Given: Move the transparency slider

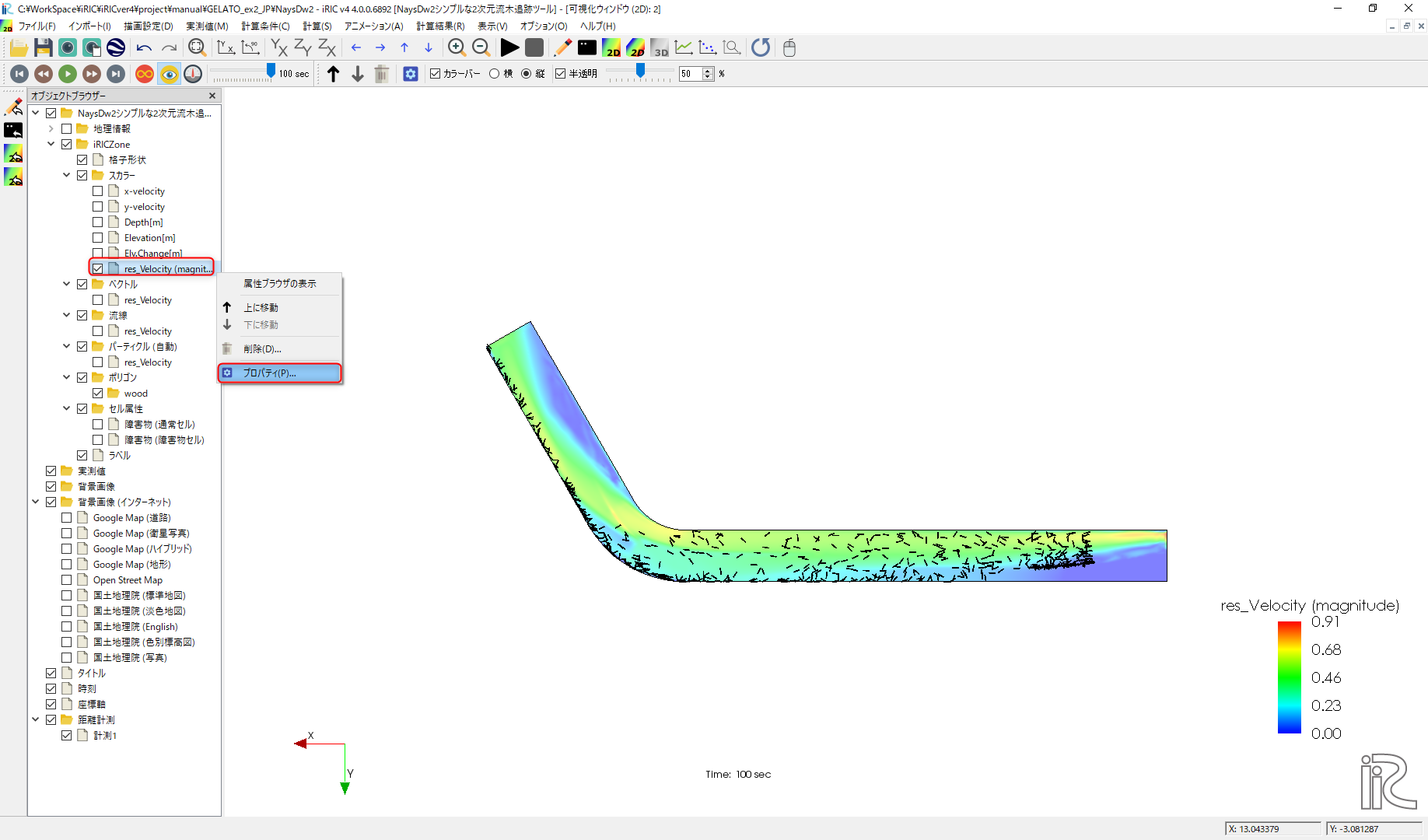Looking at the screenshot, I should point(640,71).
